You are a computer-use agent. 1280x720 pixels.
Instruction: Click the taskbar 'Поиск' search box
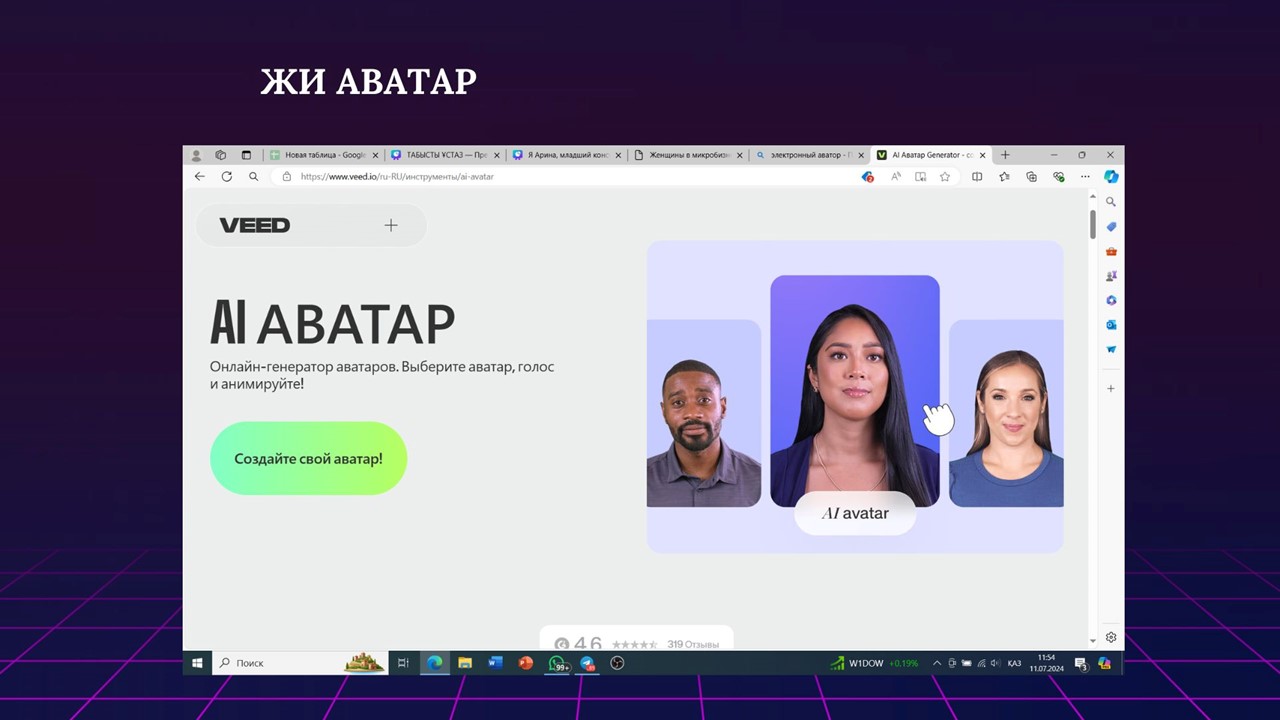[300, 663]
